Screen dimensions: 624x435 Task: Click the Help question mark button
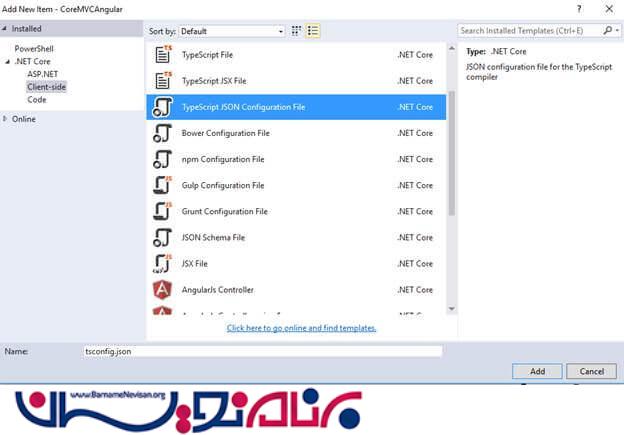[579, 9]
